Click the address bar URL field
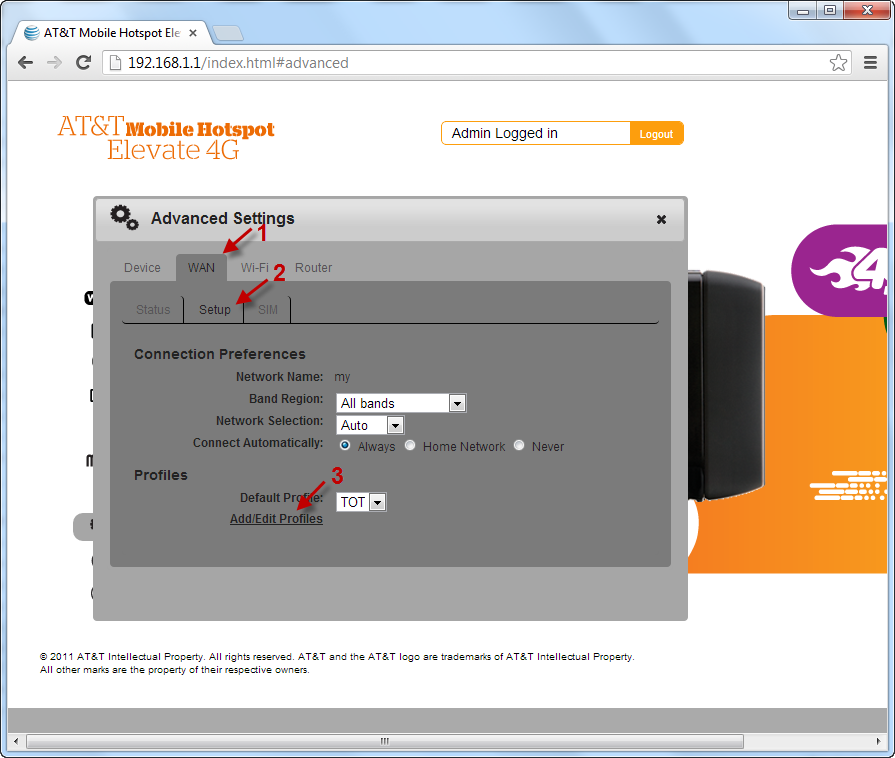The height and width of the screenshot is (758, 895). pyautogui.click(x=476, y=63)
